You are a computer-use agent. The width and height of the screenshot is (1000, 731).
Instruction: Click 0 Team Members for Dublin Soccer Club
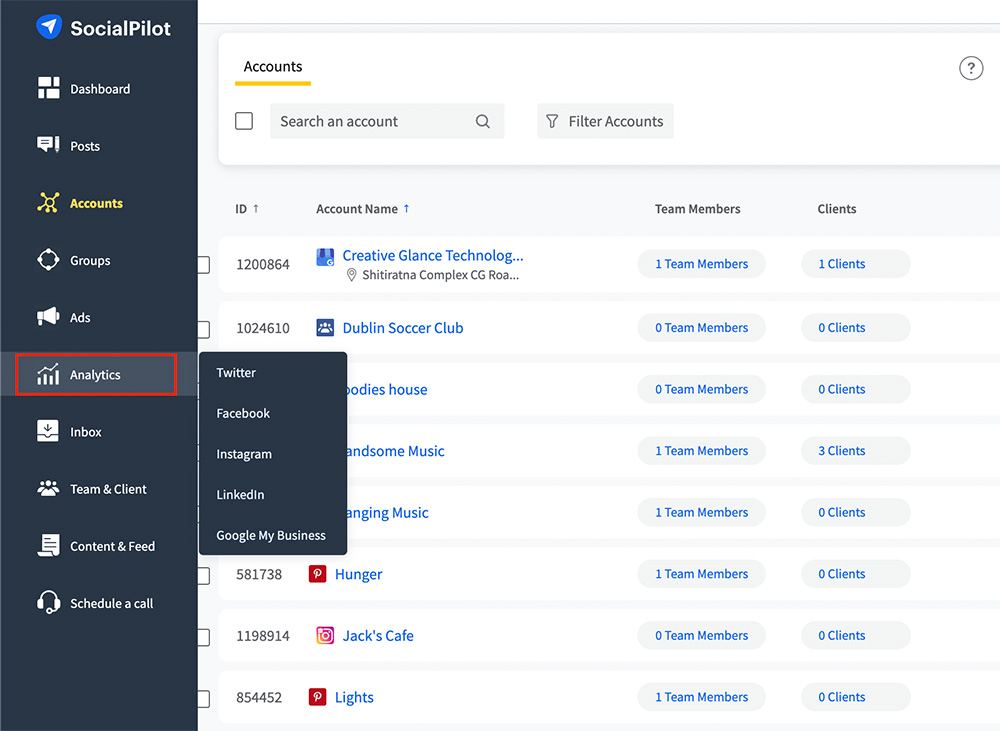pyautogui.click(x=702, y=328)
